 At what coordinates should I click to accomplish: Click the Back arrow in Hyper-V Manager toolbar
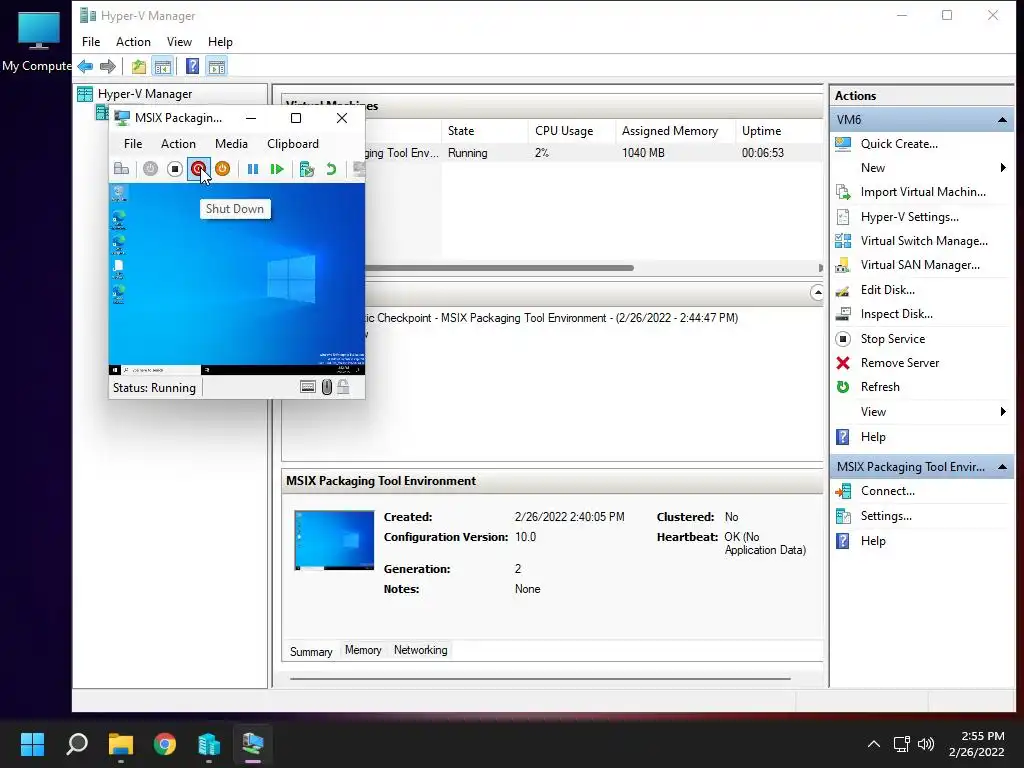pos(85,66)
